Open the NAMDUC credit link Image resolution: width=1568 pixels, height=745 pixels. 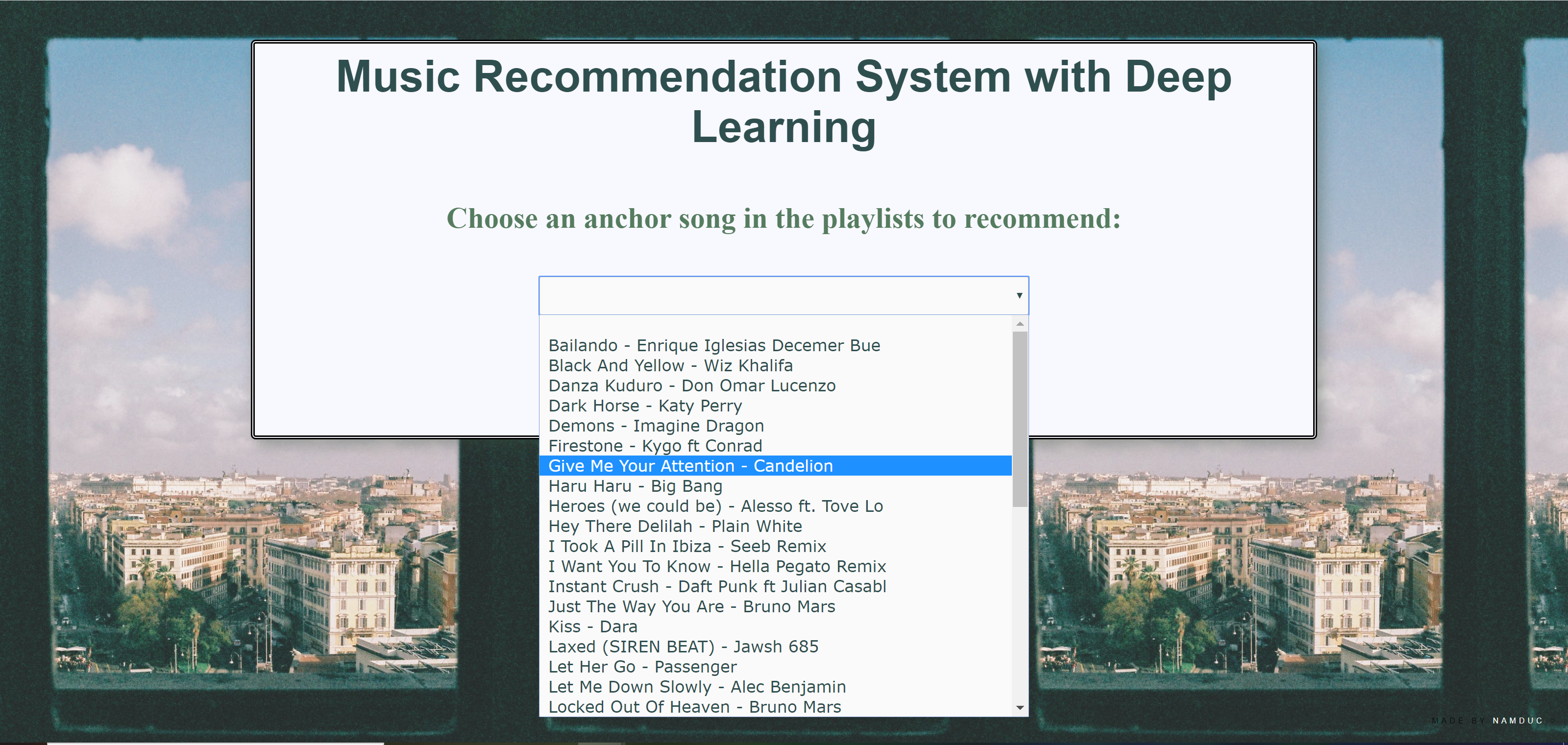coord(1517,721)
